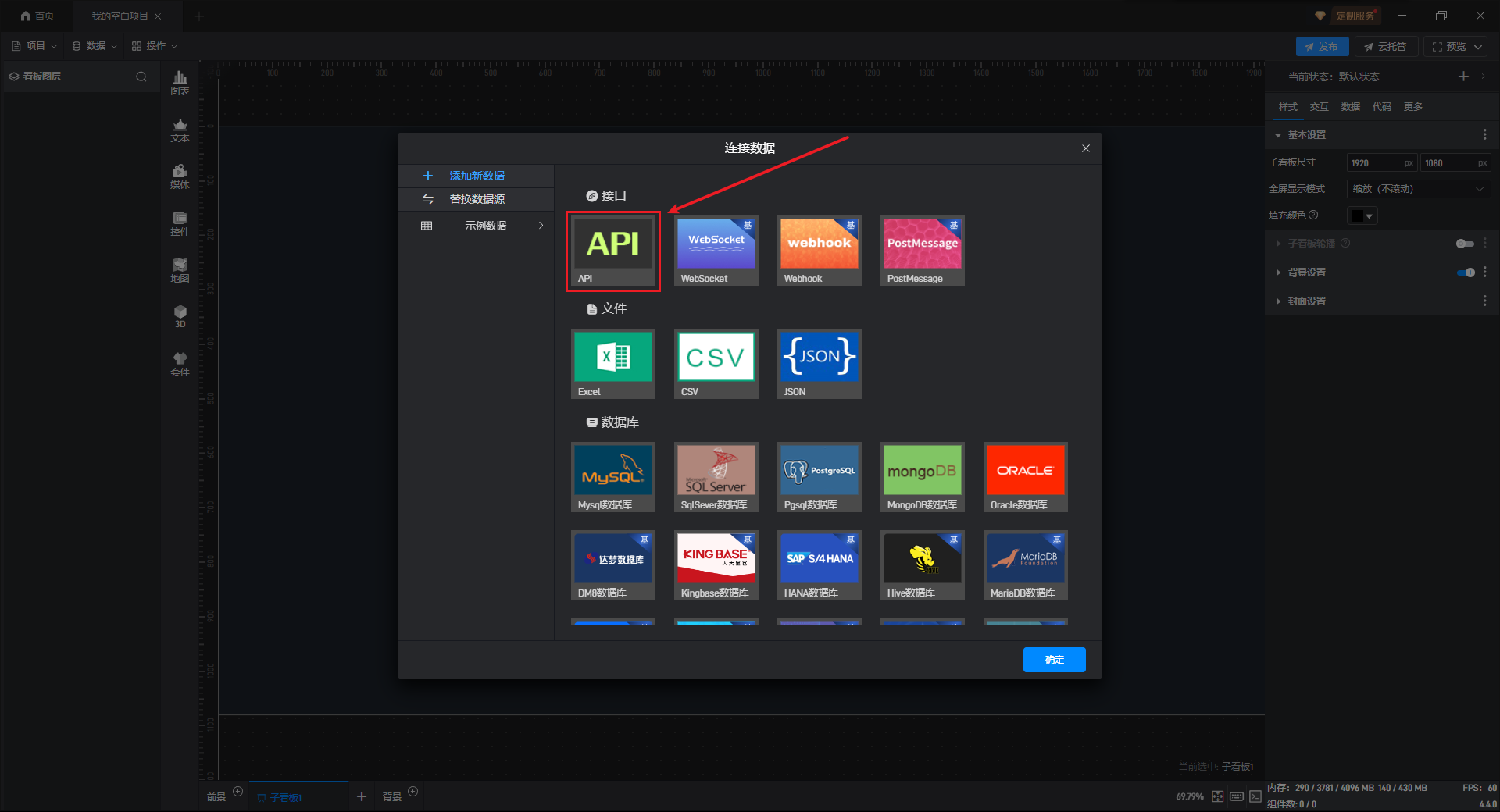Add a new state with plus

(1463, 77)
